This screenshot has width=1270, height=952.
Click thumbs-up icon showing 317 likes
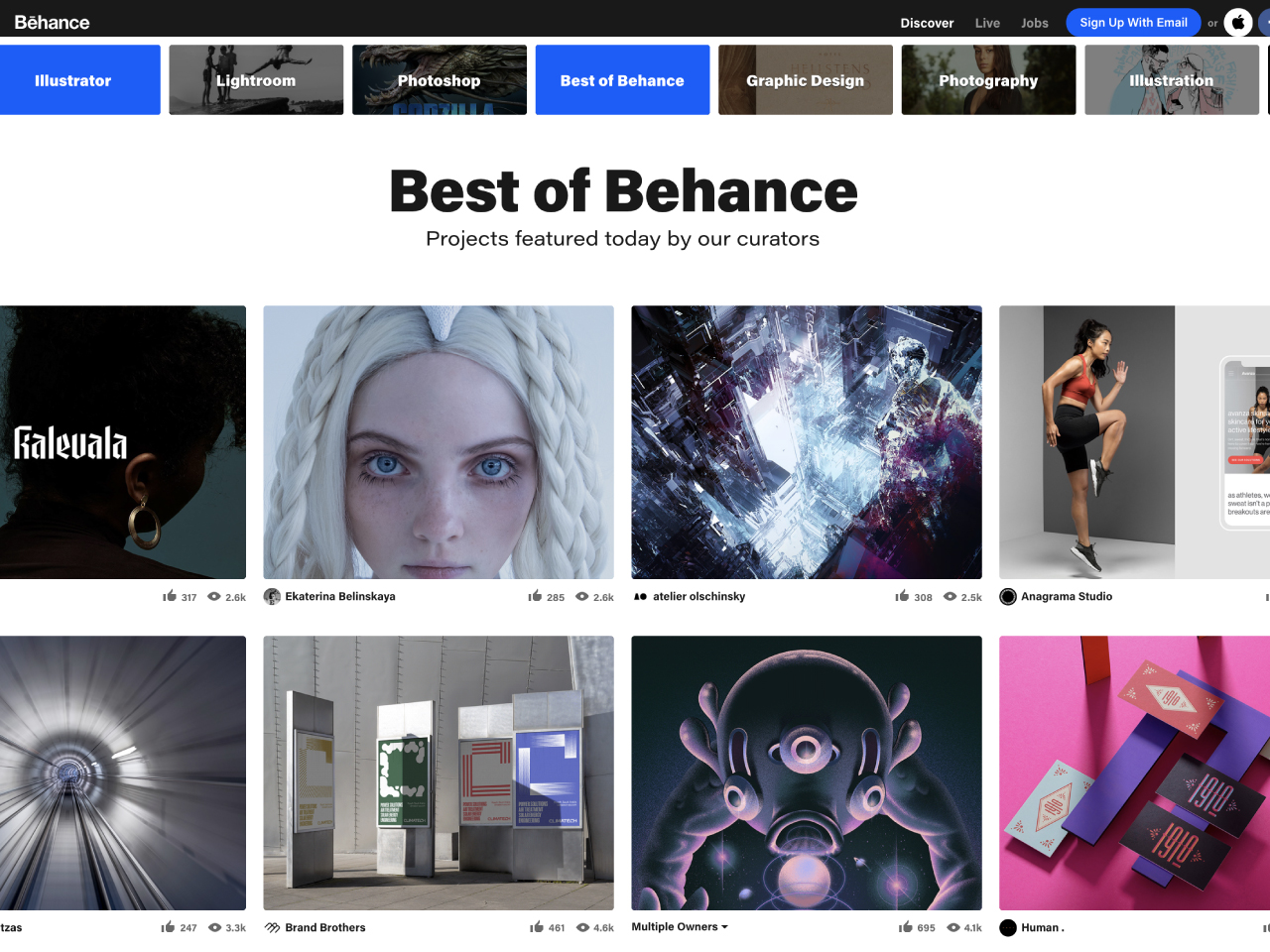170,596
